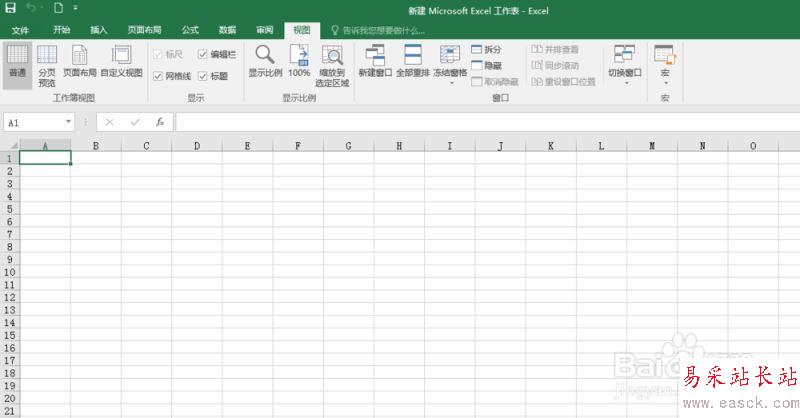The height and width of the screenshot is (418, 800).
Task: Click the fx insert function icon
Action: click(x=160, y=122)
